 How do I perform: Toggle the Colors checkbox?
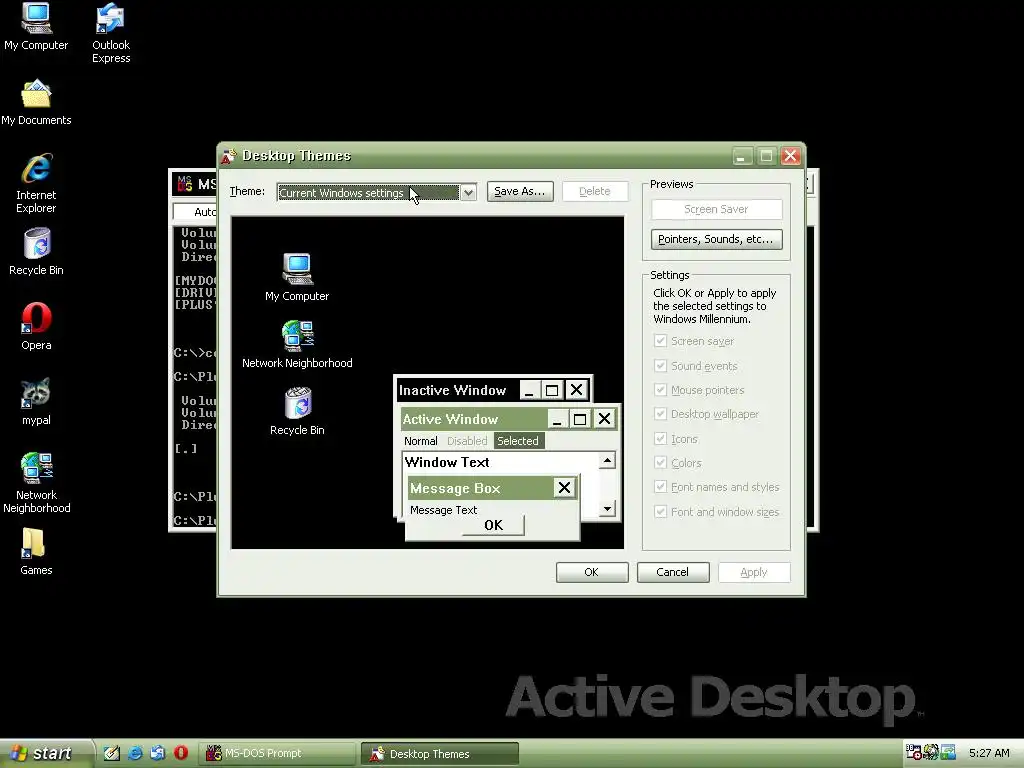click(x=660, y=463)
